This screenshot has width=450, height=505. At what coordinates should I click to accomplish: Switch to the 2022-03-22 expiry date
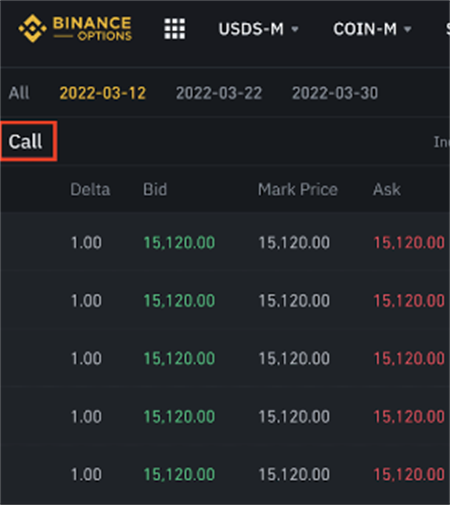219,93
